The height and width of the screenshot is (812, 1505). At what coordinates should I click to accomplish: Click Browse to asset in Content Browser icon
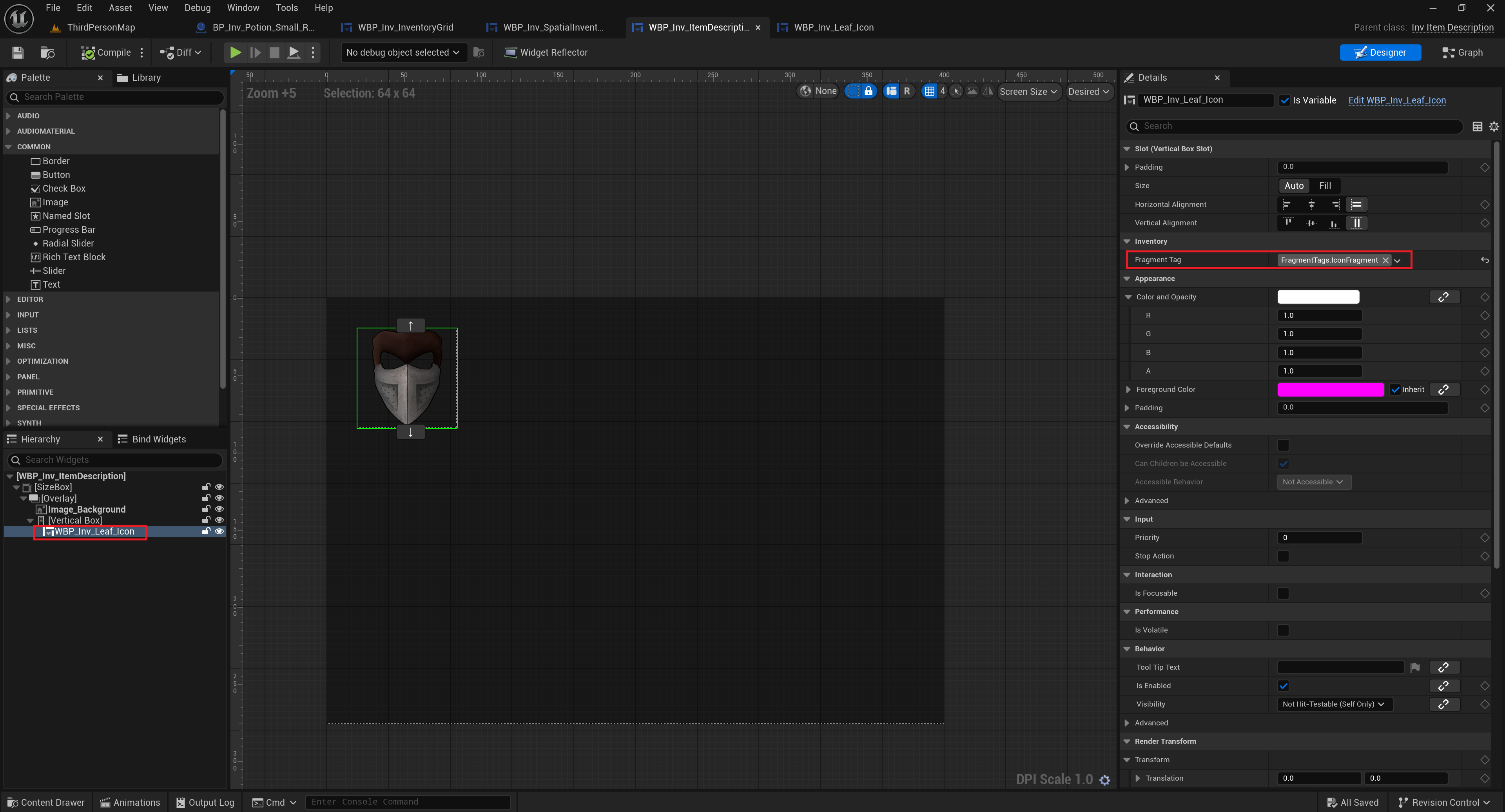click(47, 53)
